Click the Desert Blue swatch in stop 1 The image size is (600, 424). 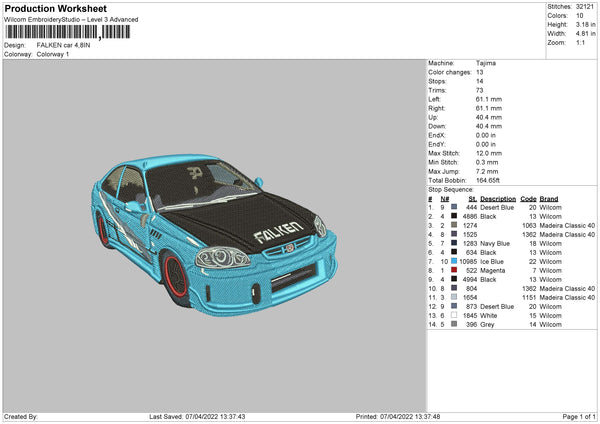(454, 207)
